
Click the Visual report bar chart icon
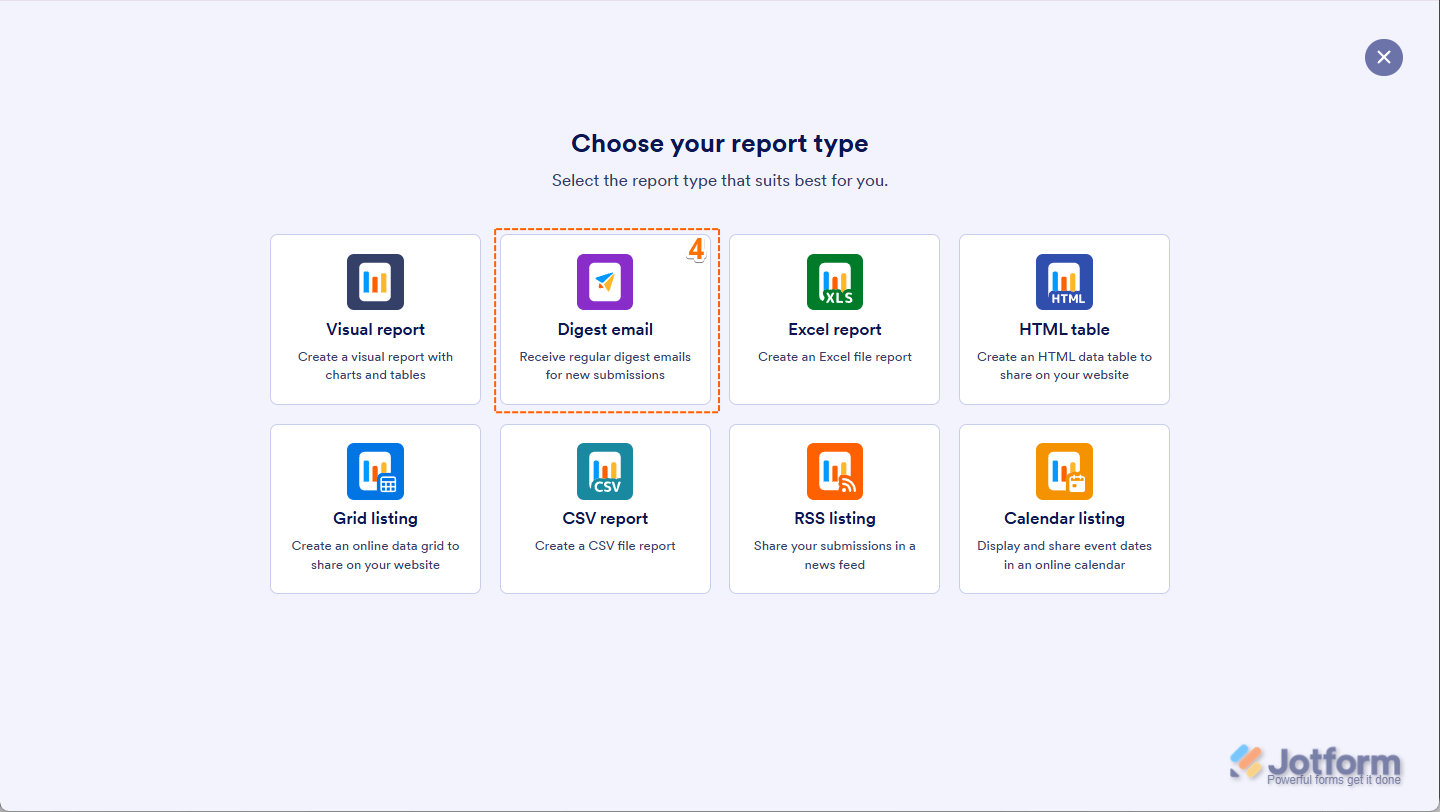pos(375,282)
